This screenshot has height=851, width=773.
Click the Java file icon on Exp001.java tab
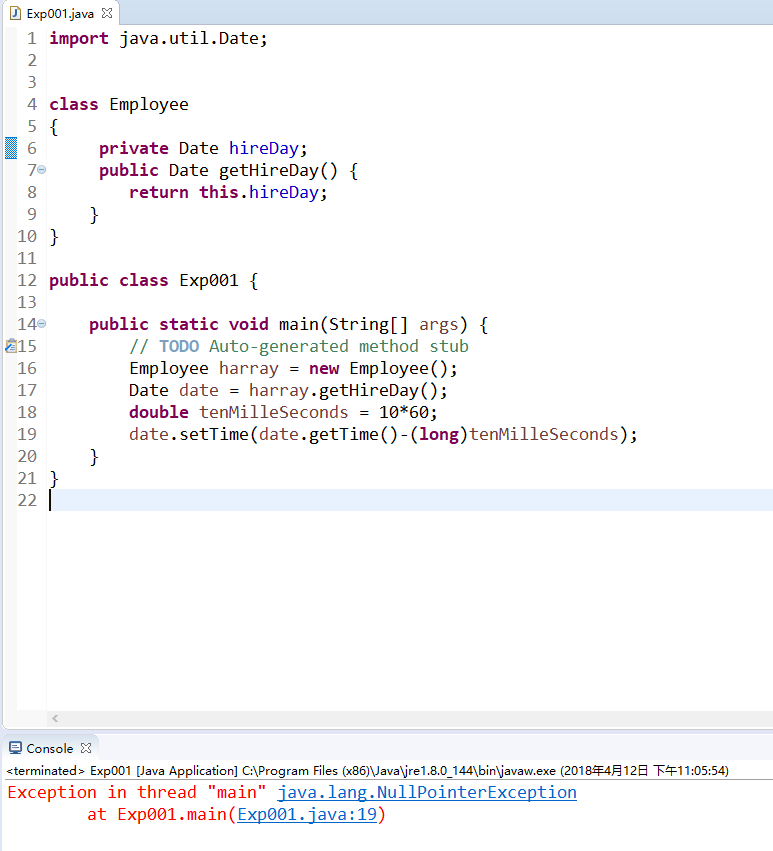coord(15,13)
